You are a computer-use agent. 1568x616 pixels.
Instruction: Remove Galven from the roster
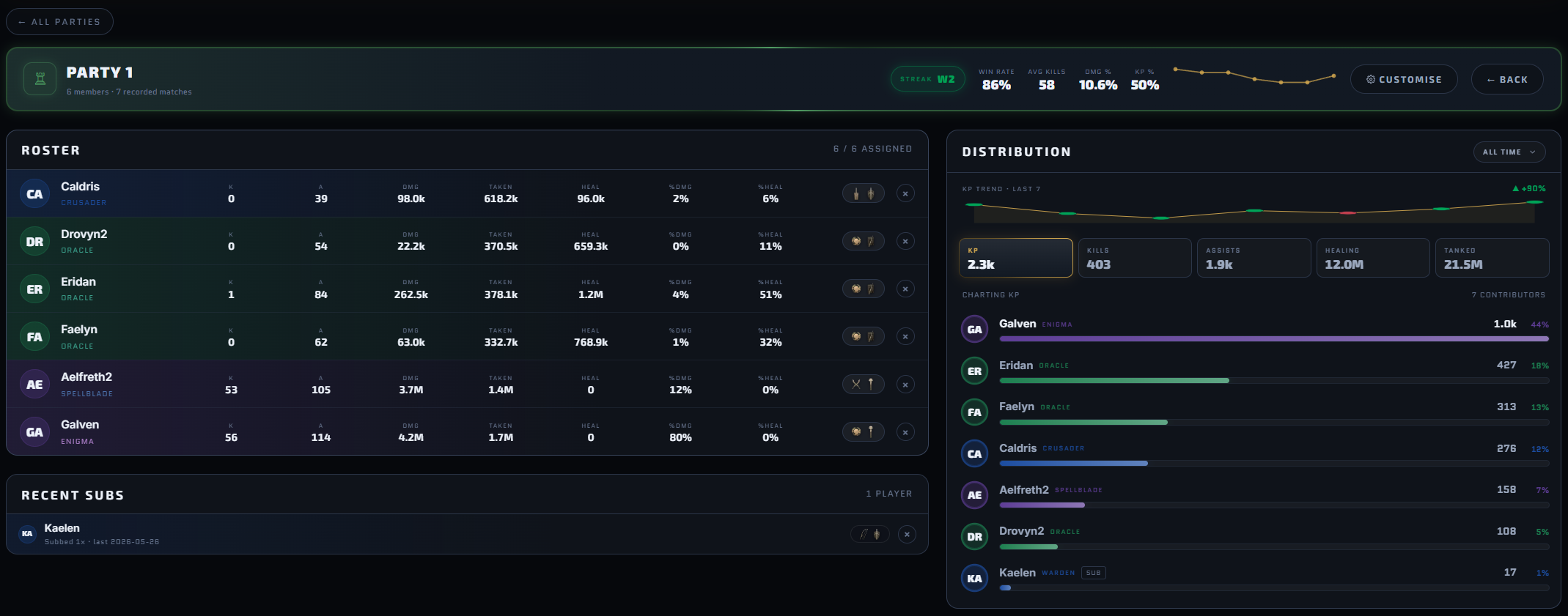[x=905, y=432]
